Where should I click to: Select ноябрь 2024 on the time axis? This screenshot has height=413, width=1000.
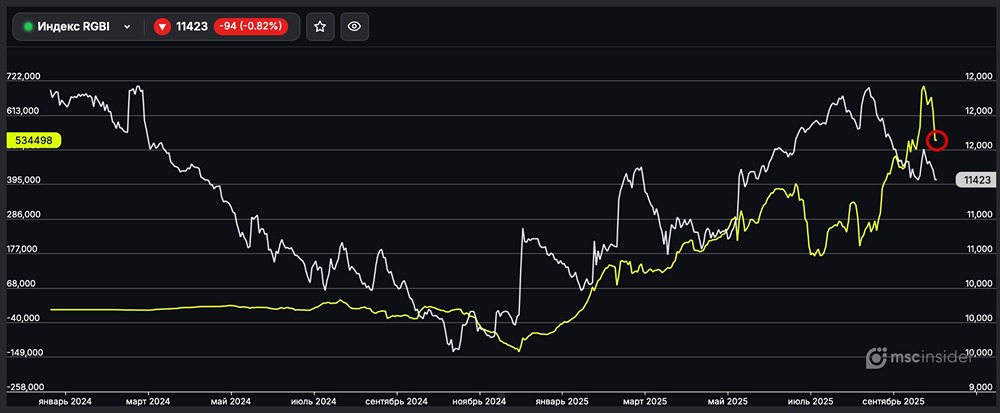481,400
